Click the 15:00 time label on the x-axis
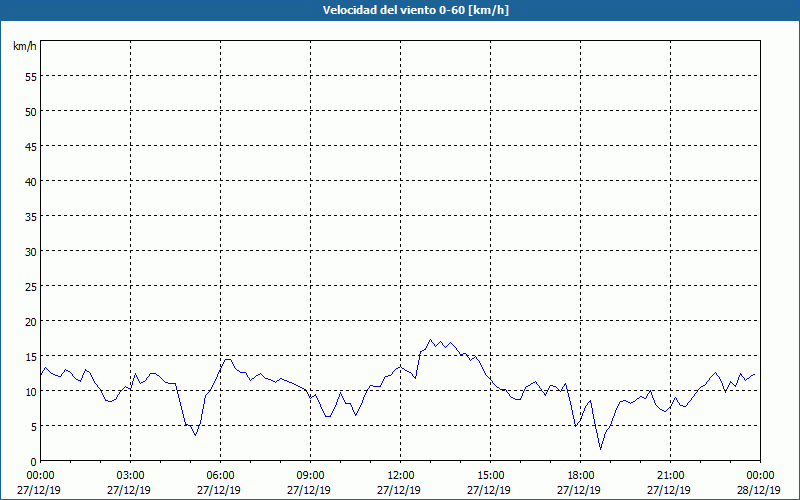Image resolution: width=800 pixels, height=500 pixels. coord(491,475)
